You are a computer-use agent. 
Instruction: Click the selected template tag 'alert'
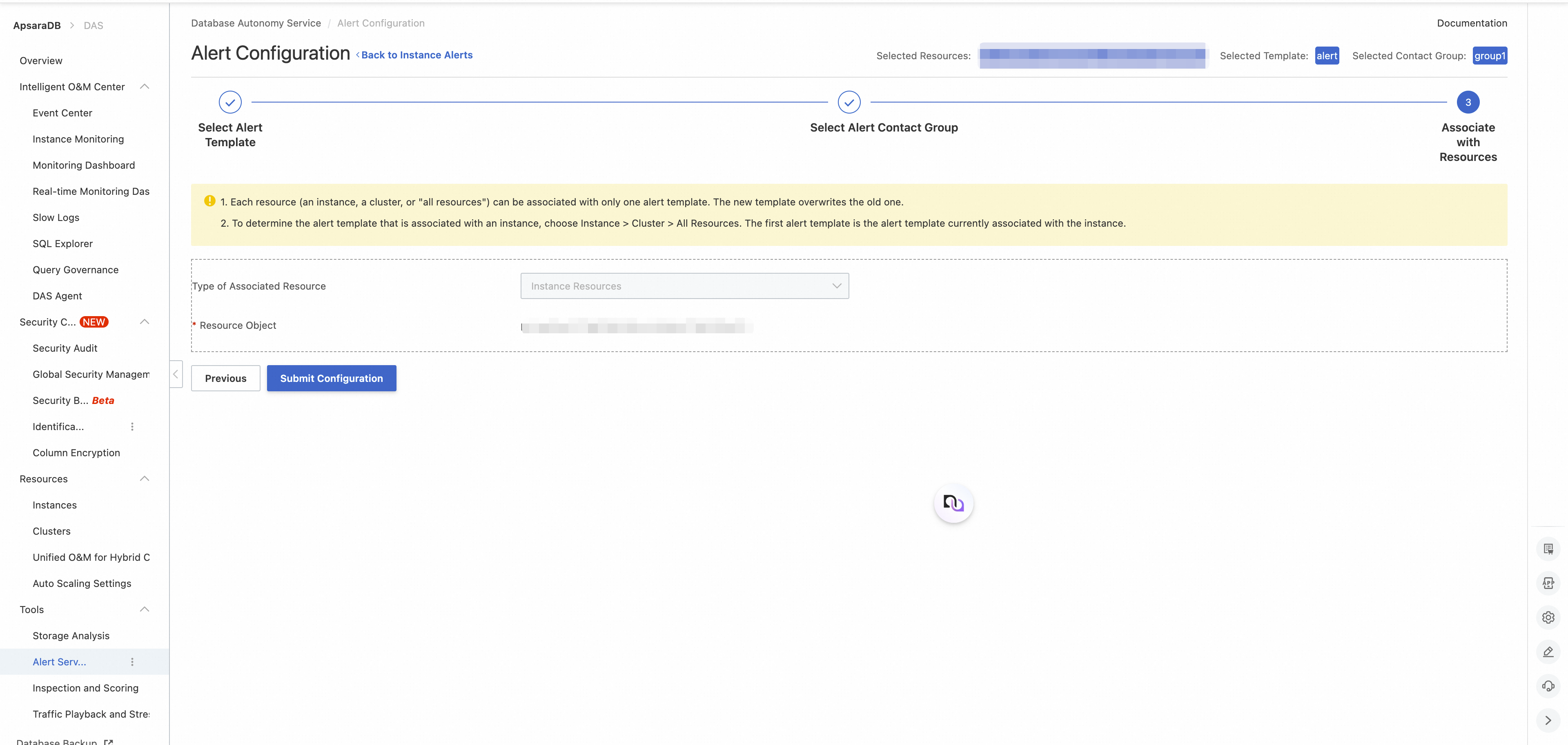[x=1326, y=56]
